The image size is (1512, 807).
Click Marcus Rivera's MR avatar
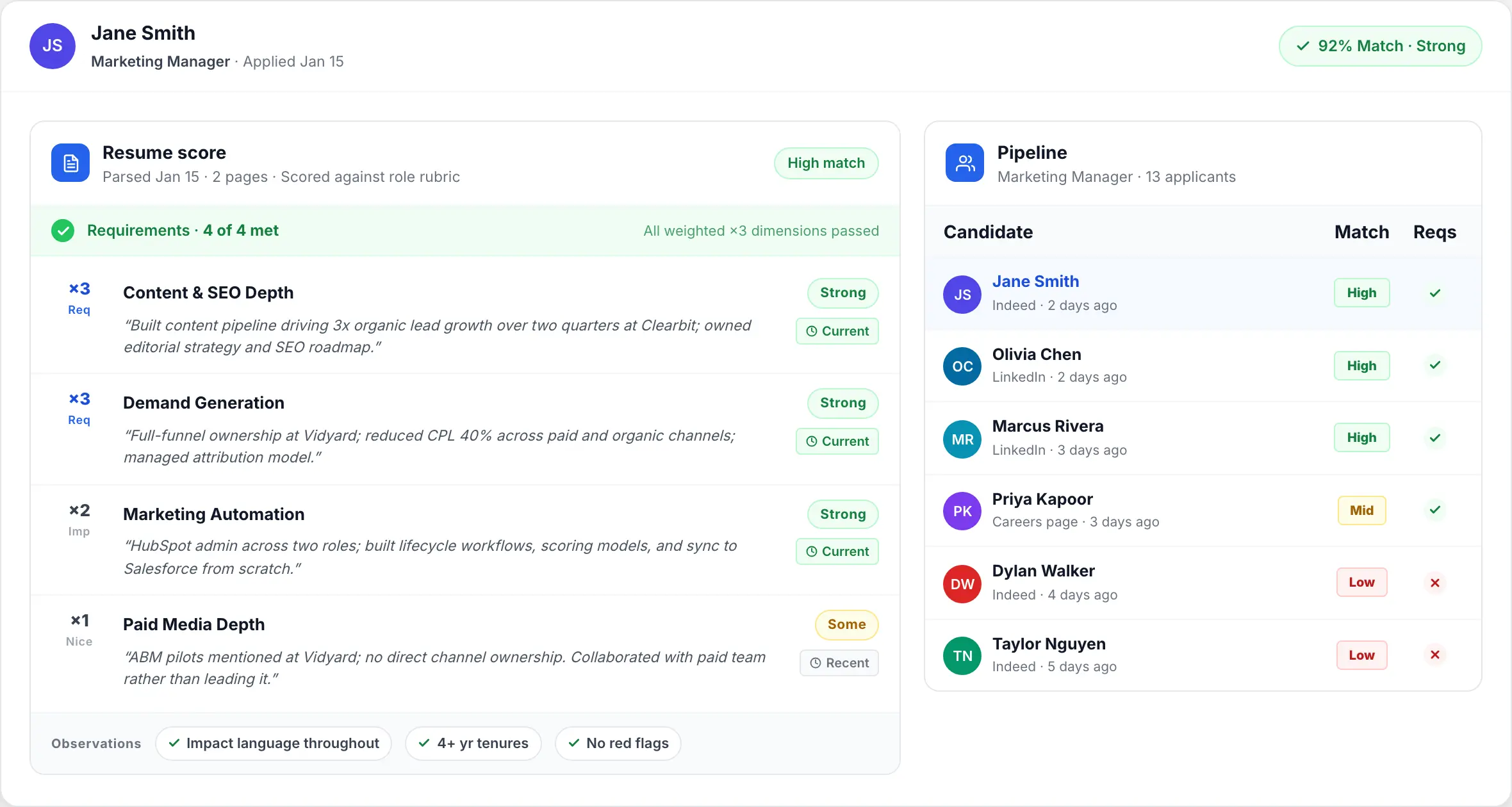[962, 439]
